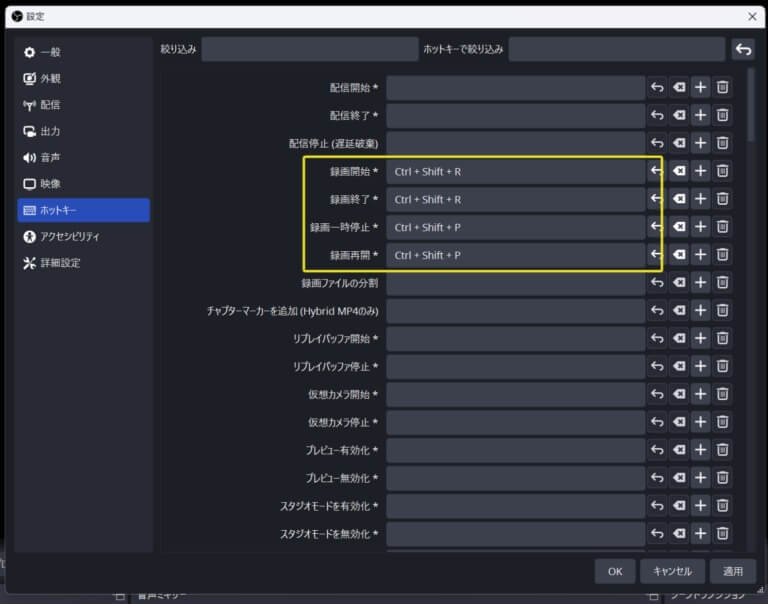Clear the 録画再開 Ctrl + Shift + P binding
The image size is (768, 604).
679,255
